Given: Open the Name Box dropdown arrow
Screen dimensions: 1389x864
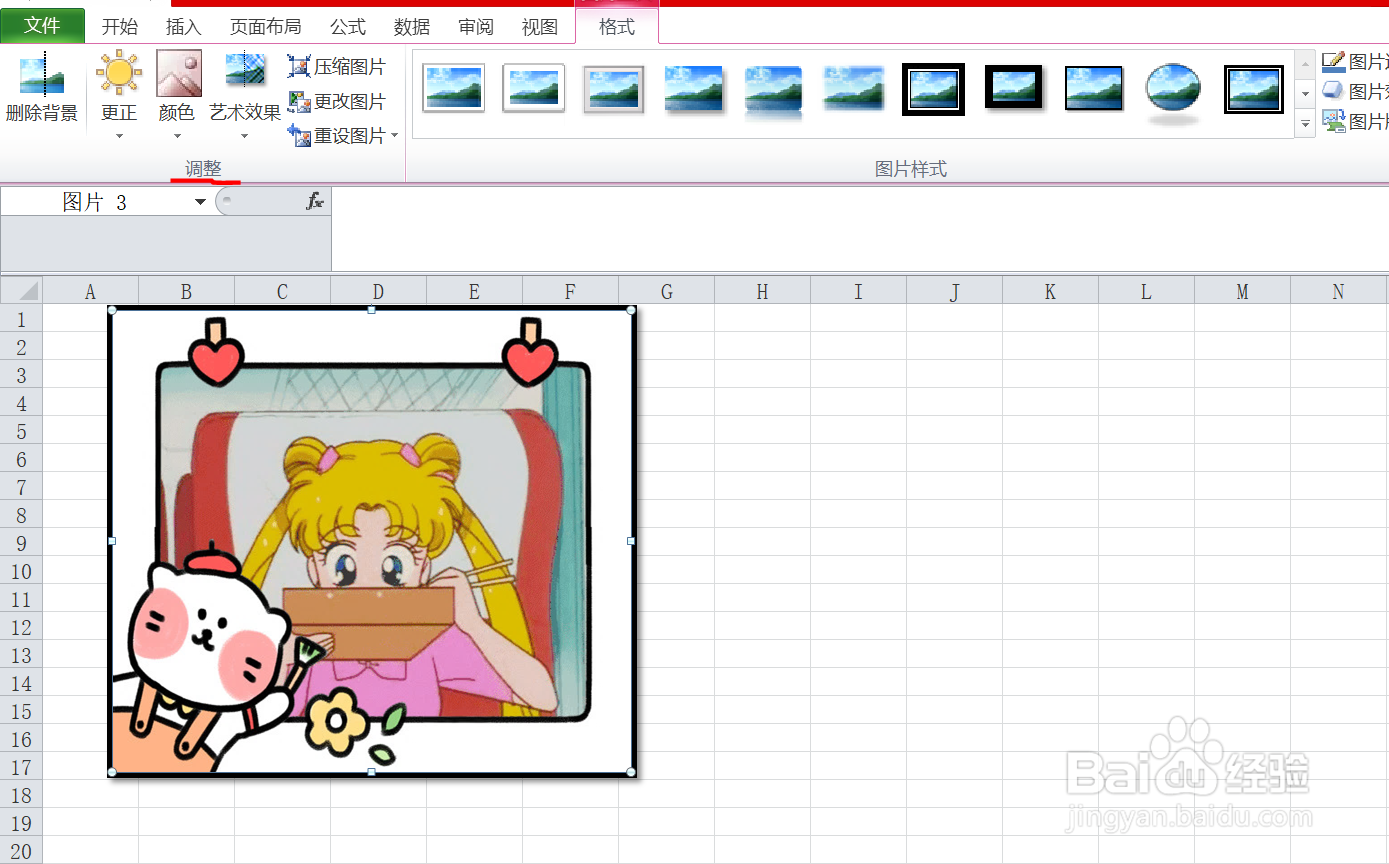Looking at the screenshot, I should click(x=201, y=202).
